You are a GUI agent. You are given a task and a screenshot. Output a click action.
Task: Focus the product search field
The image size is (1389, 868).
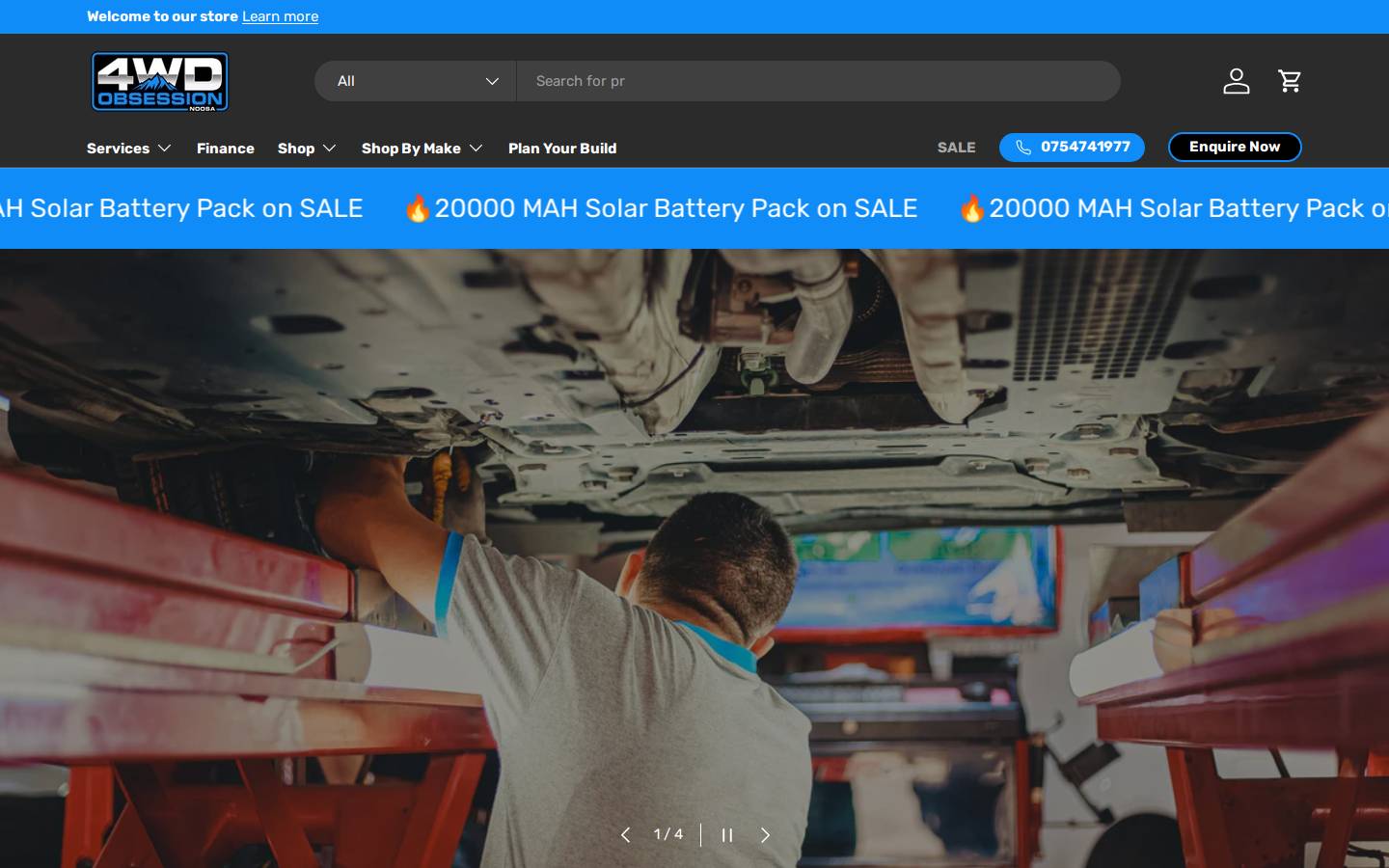819,81
